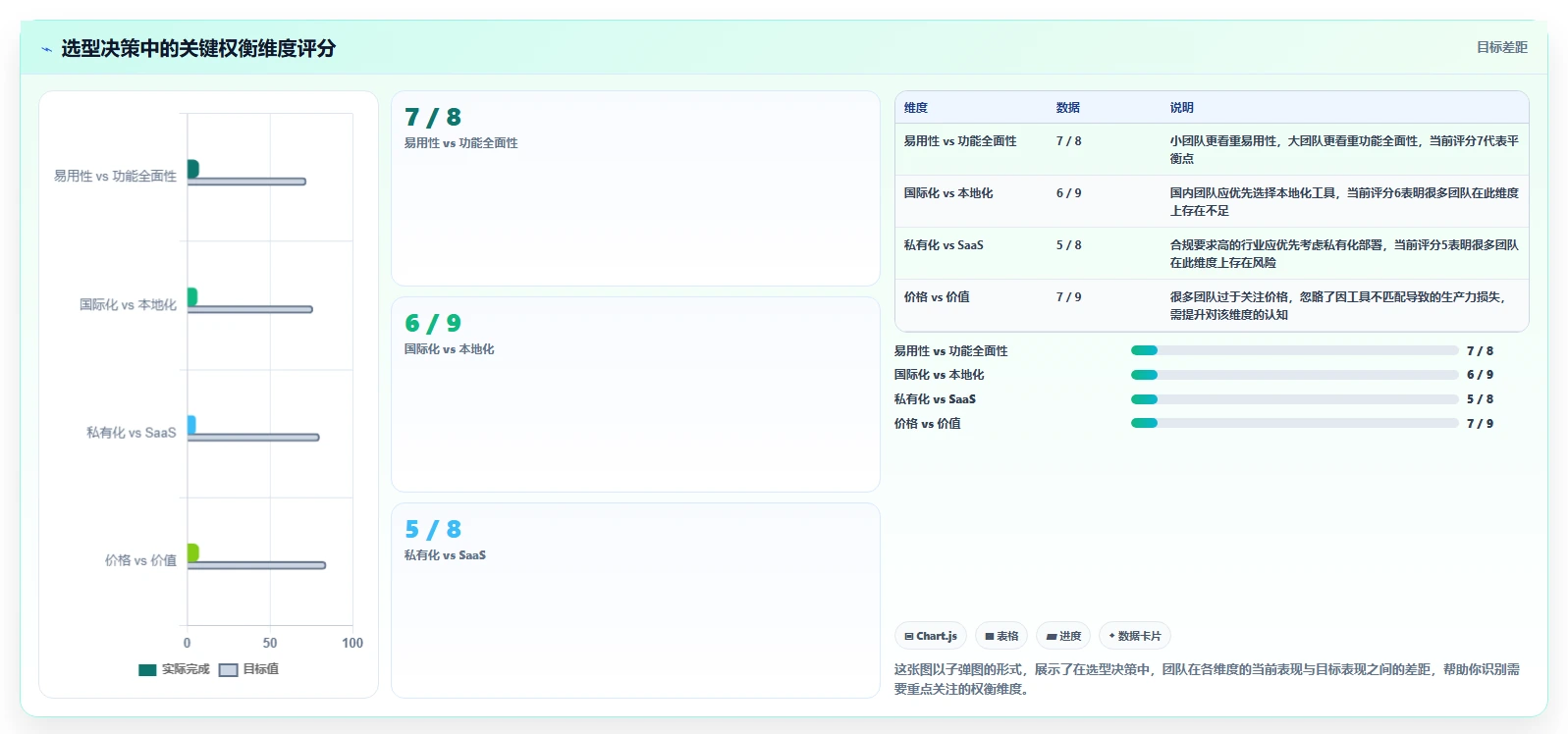Select the 5 / 8 私有化 data card
Screen dimensions: 1568x734
click(x=635, y=601)
